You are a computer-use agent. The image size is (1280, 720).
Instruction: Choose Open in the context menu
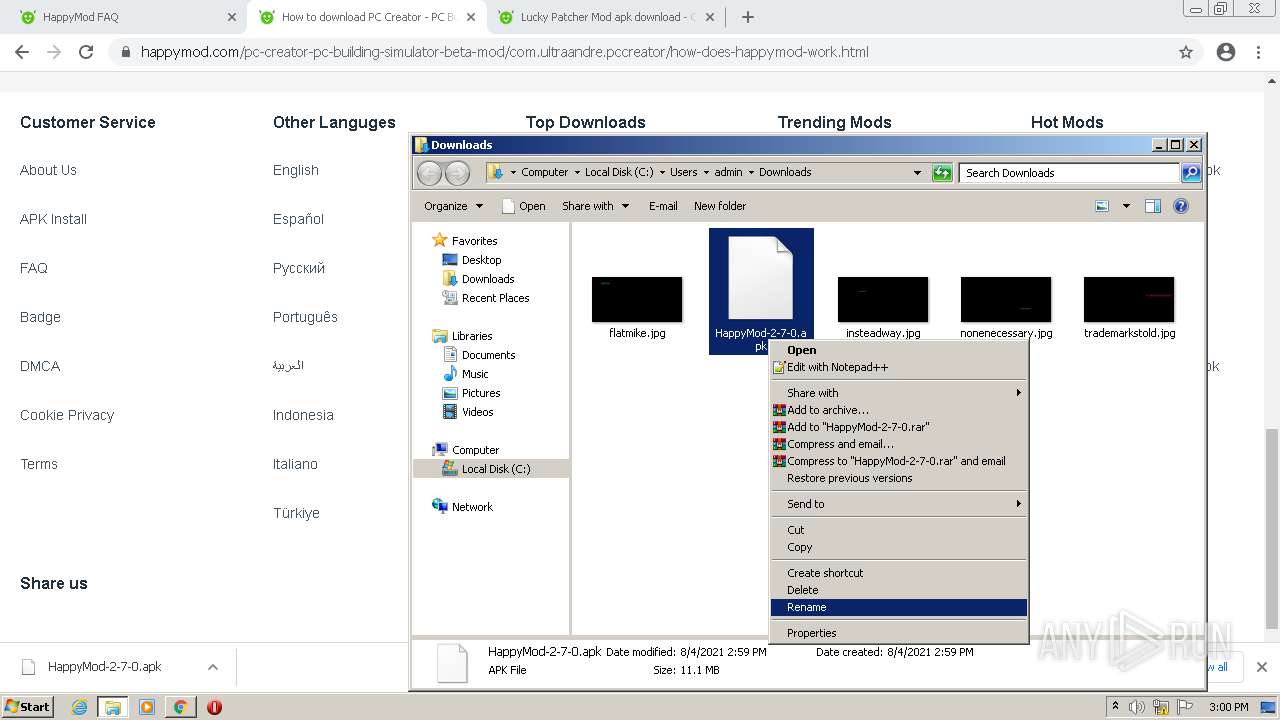point(899,350)
